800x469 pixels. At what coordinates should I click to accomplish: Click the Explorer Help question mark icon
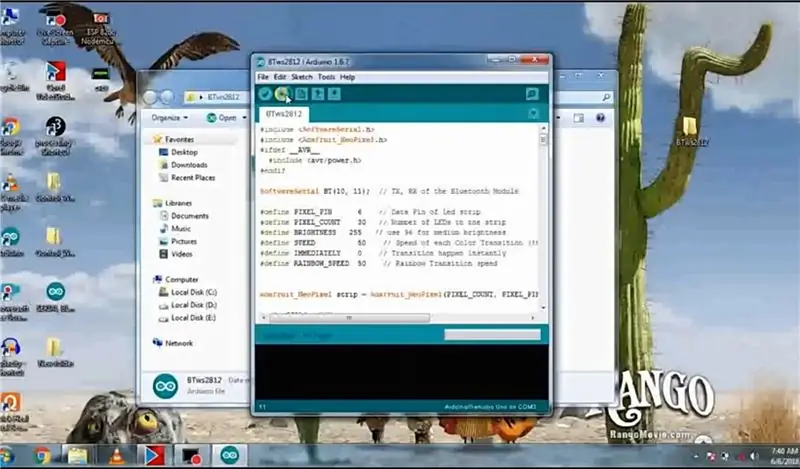(601, 118)
